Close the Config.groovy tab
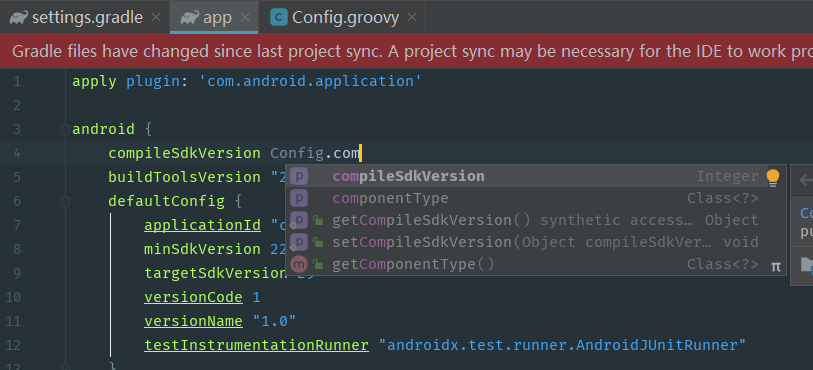This screenshot has width=813, height=370. pos(412,18)
